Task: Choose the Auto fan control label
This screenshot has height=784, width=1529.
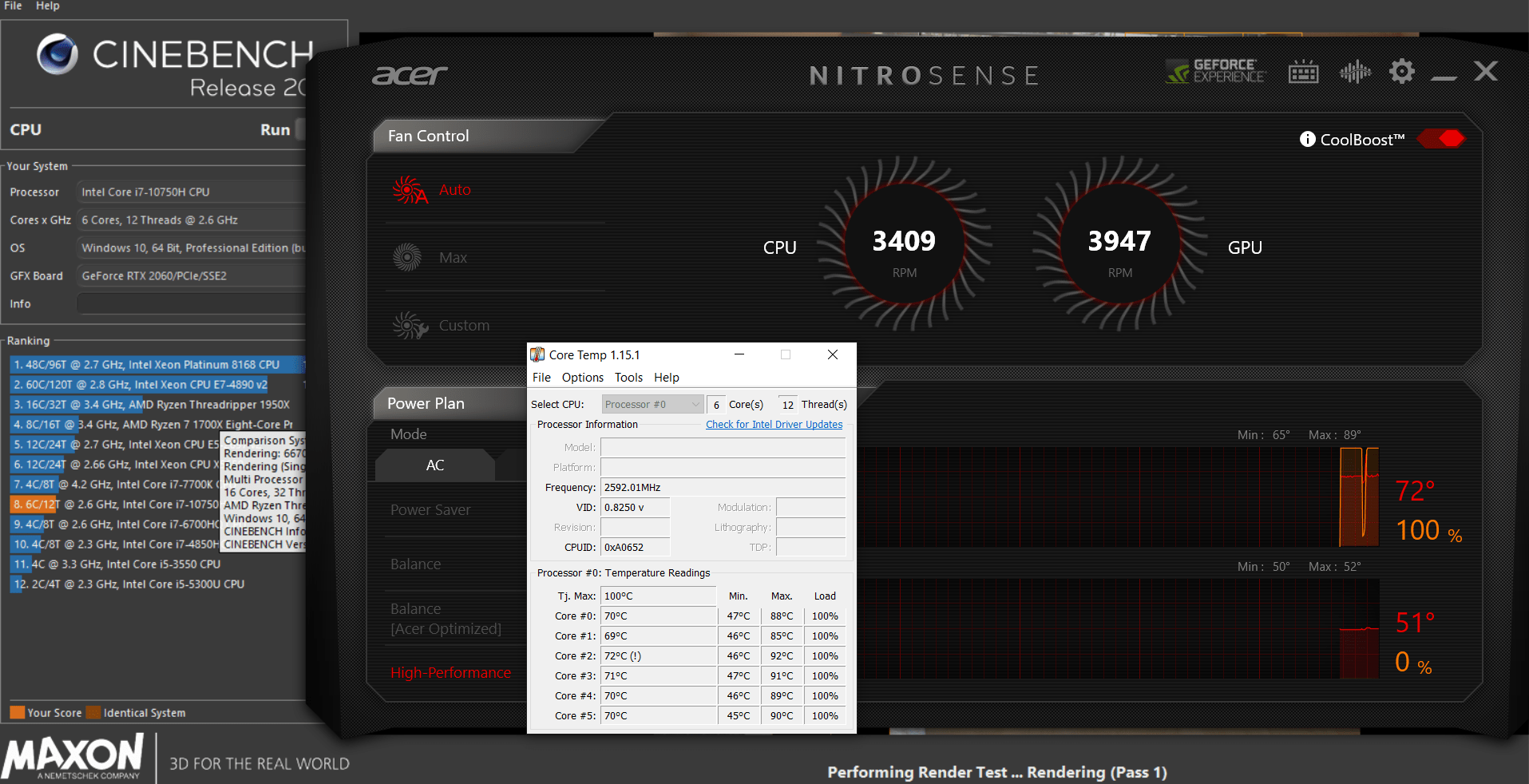Action: 455,190
